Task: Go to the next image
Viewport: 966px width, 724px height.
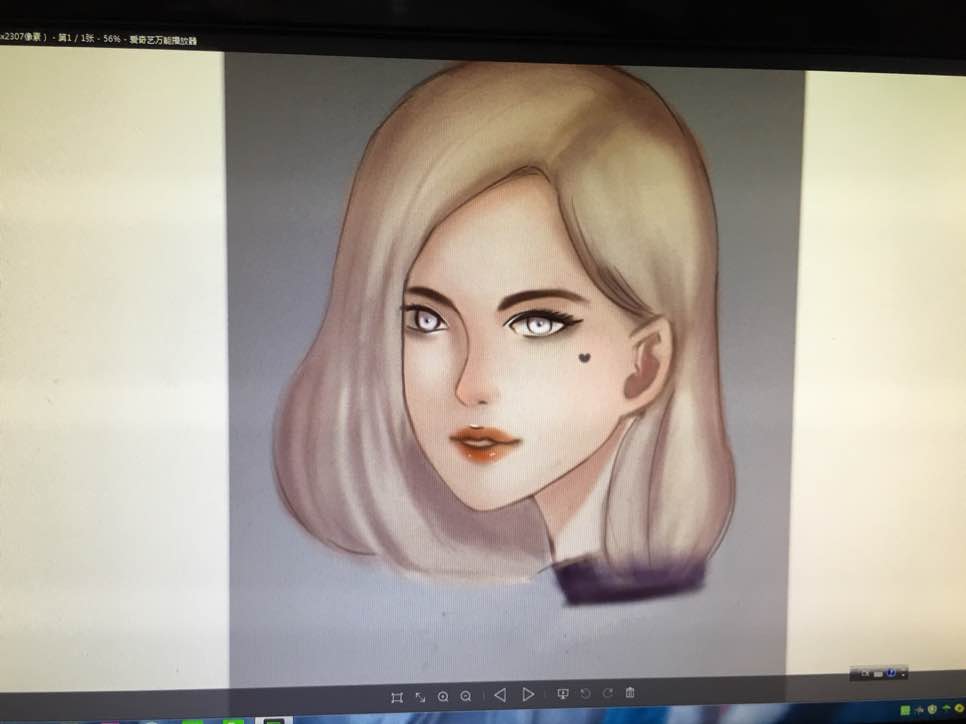Action: point(528,694)
